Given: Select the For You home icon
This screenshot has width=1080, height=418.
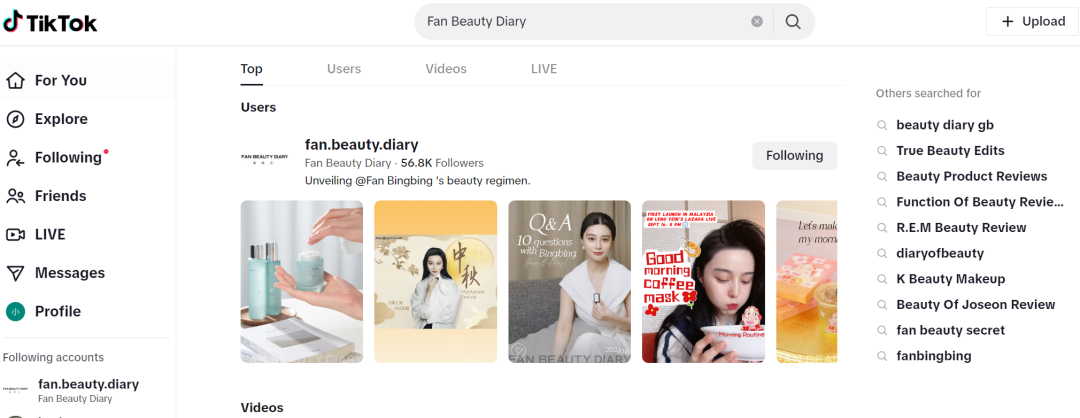Looking at the screenshot, I should [15, 81].
